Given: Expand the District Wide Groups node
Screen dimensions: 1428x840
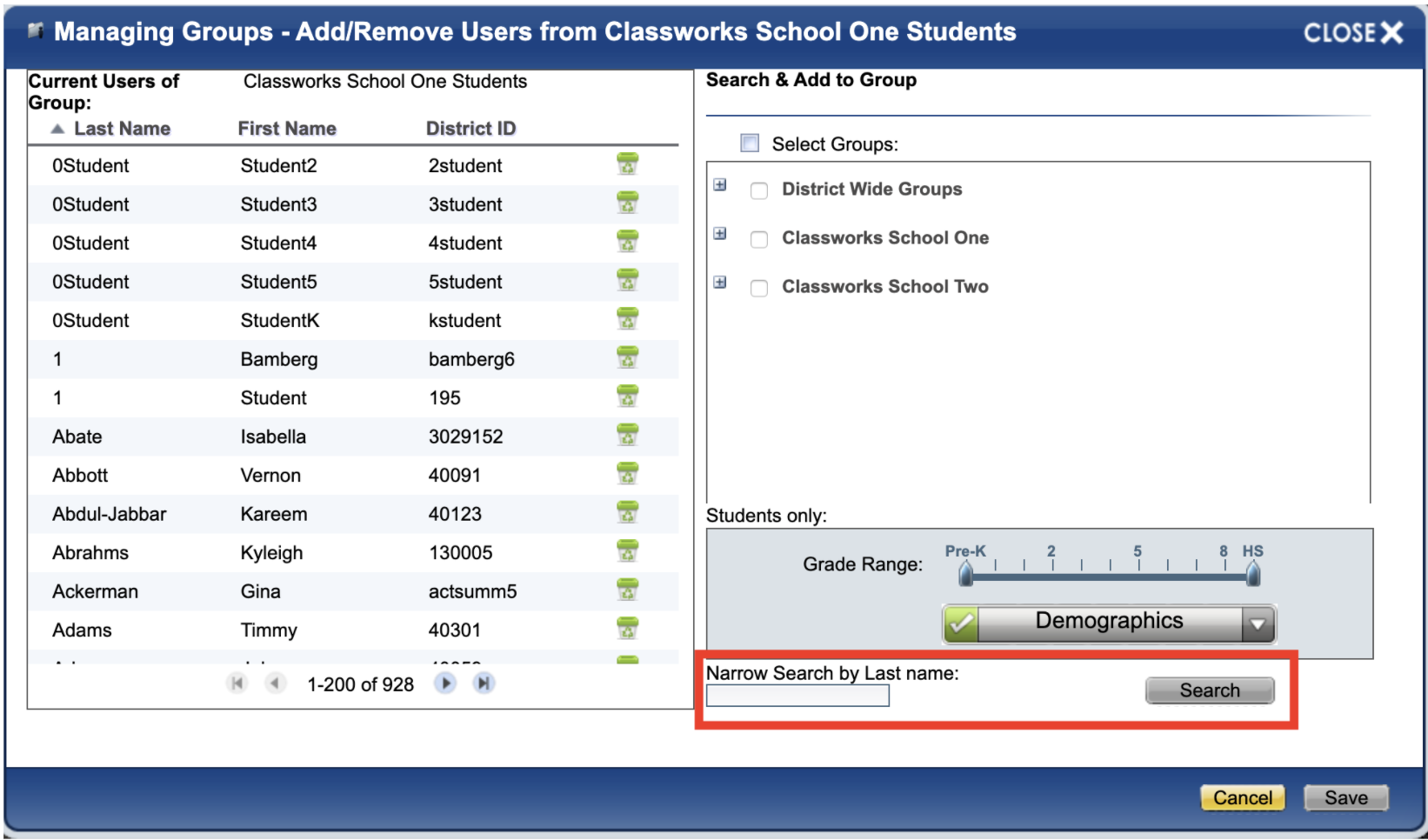Looking at the screenshot, I should tap(720, 184).
